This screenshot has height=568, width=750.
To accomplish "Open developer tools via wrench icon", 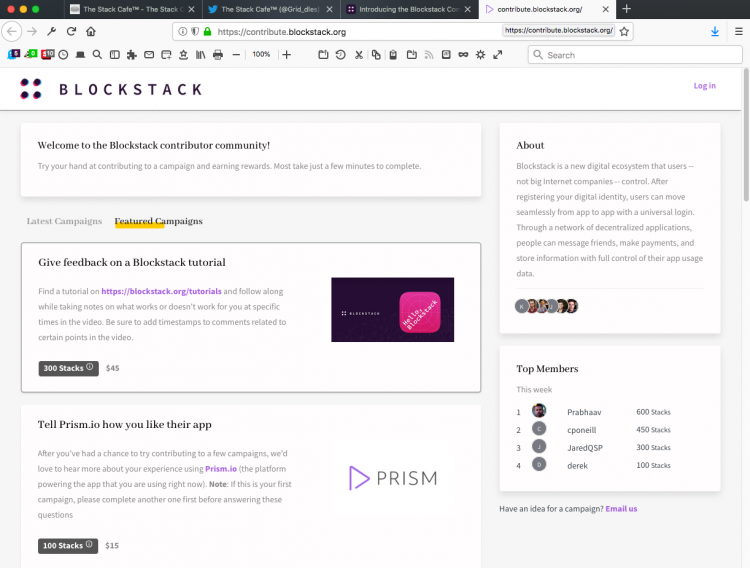I will click(x=52, y=32).
